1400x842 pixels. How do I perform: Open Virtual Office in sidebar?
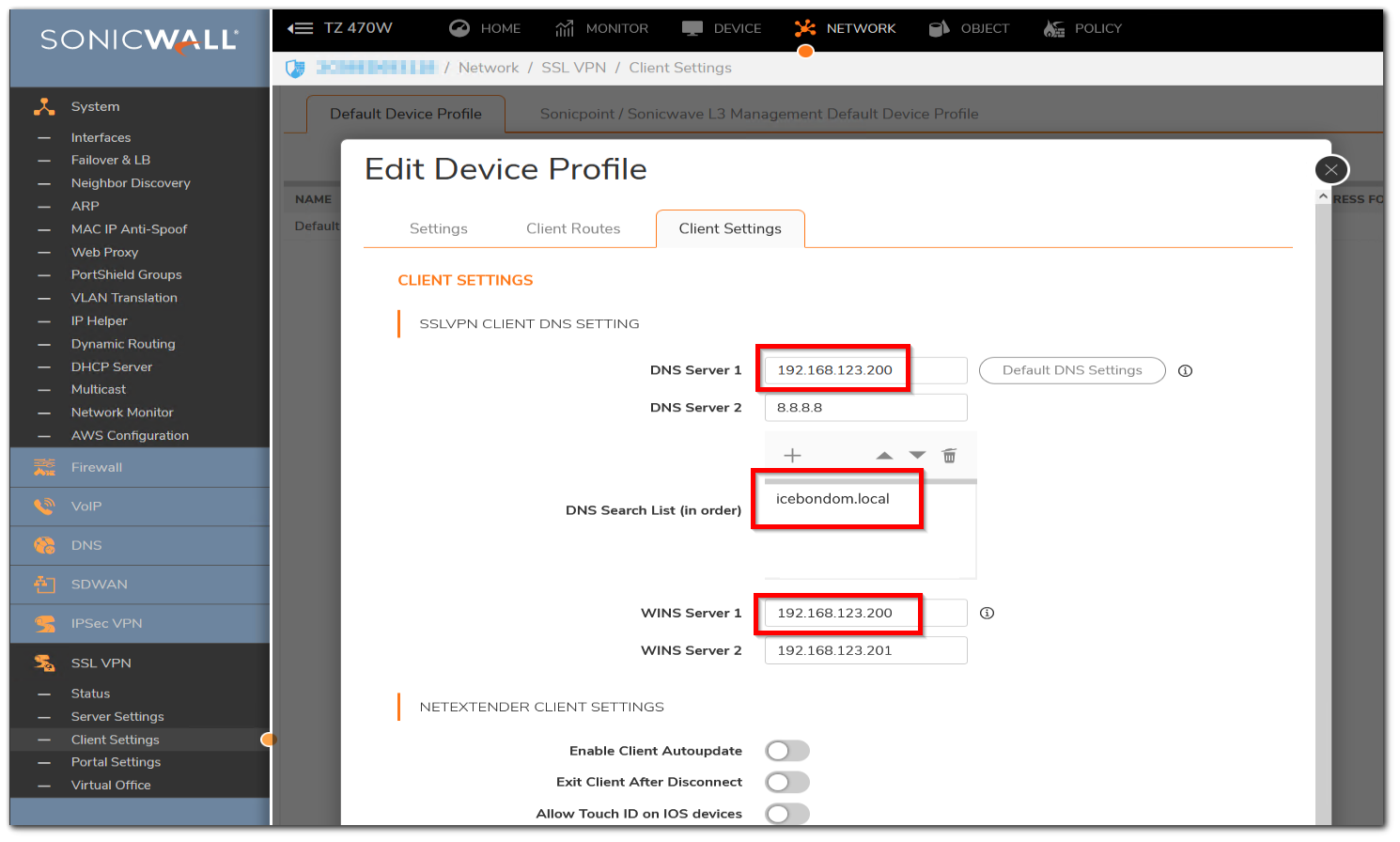click(111, 785)
